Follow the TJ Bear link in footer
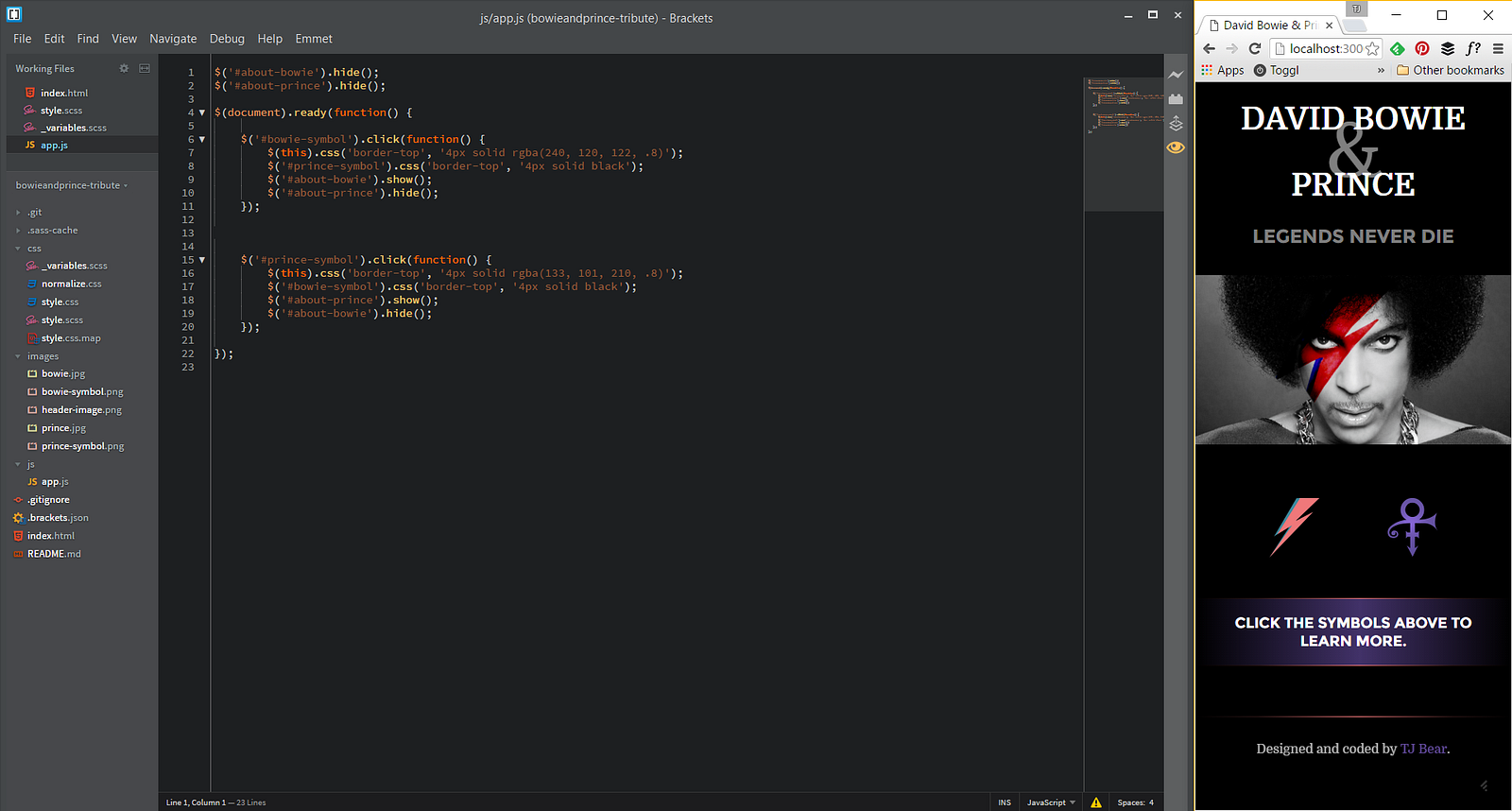 point(1423,749)
